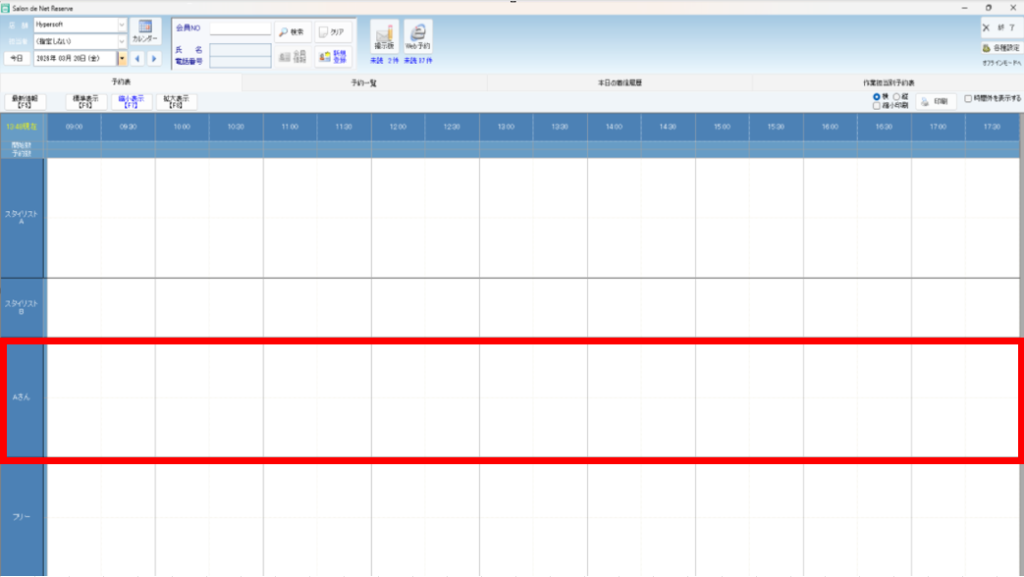Image resolution: width=1024 pixels, height=577 pixels.
Task: Click the 印刷 print button
Action: click(935, 101)
